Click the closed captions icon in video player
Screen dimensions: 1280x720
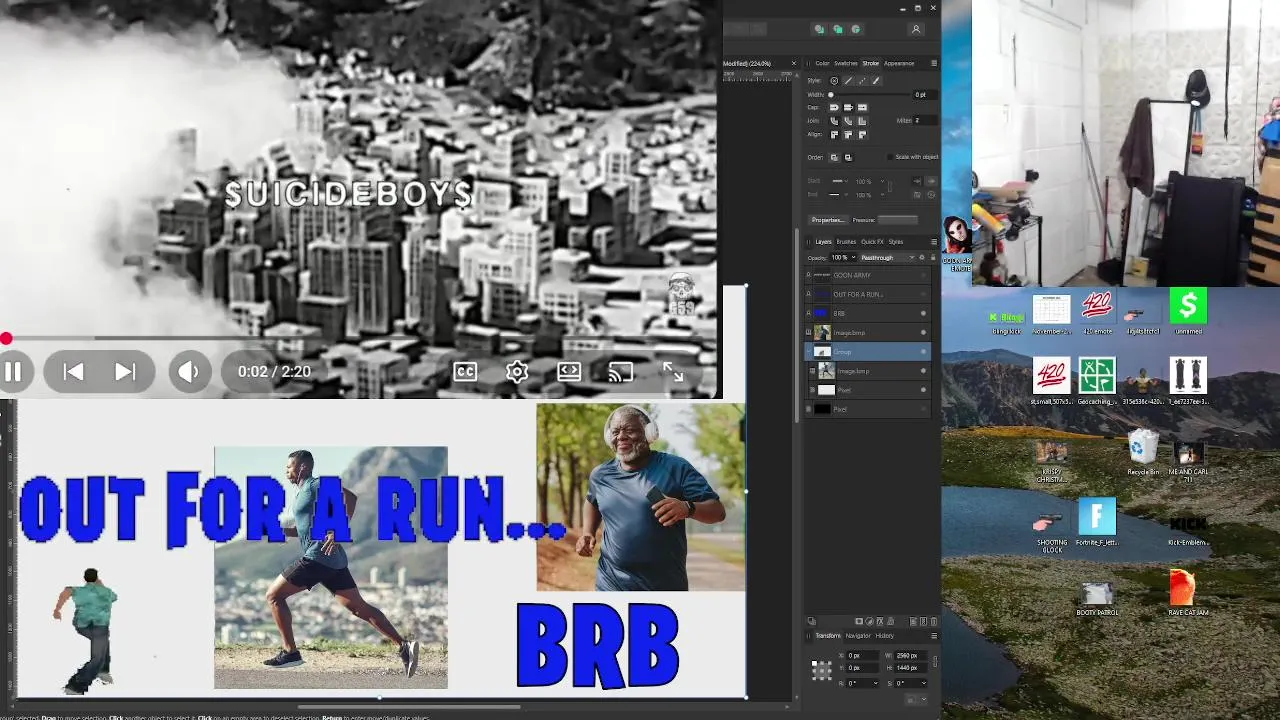465,371
